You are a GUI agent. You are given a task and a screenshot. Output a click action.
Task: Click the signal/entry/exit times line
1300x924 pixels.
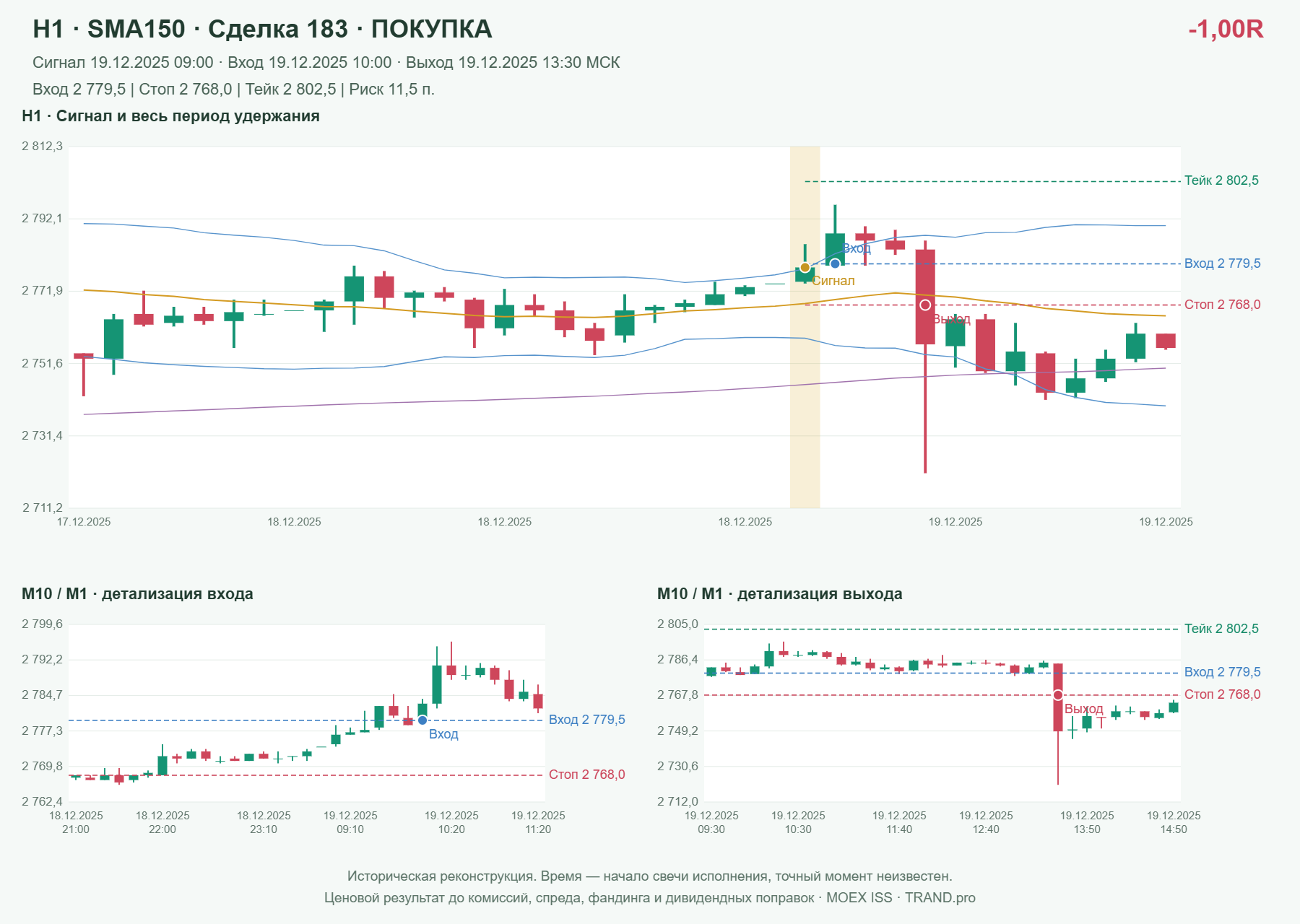pos(326,63)
